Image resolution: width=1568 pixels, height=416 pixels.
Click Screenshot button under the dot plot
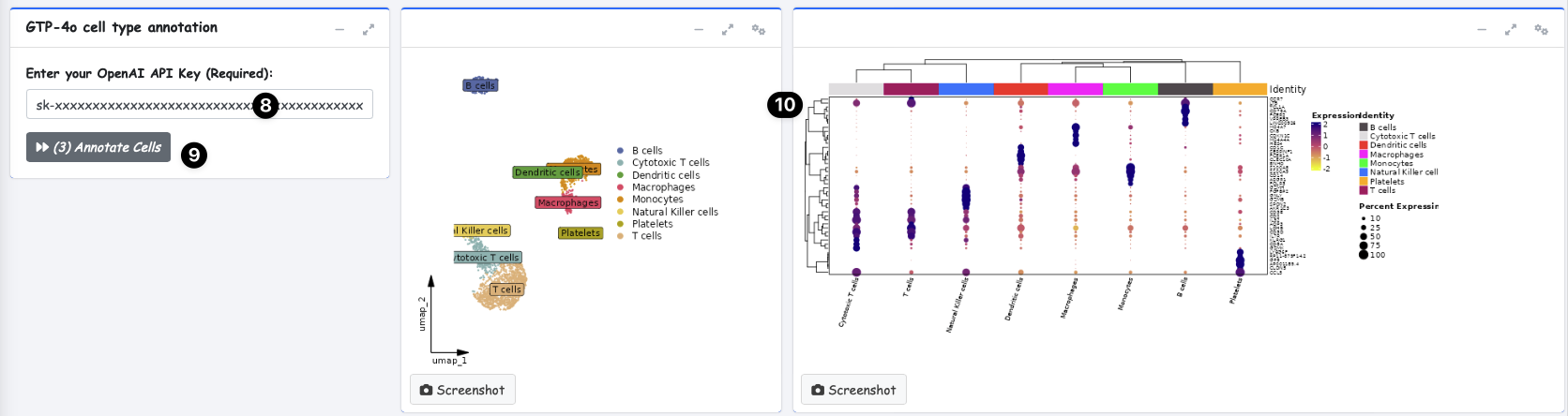pyautogui.click(x=853, y=390)
